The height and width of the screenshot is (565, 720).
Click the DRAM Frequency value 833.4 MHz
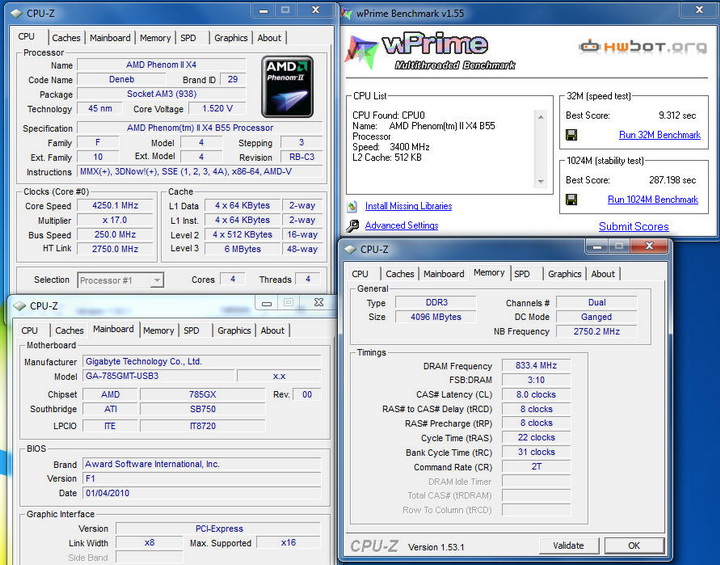pyautogui.click(x=536, y=366)
